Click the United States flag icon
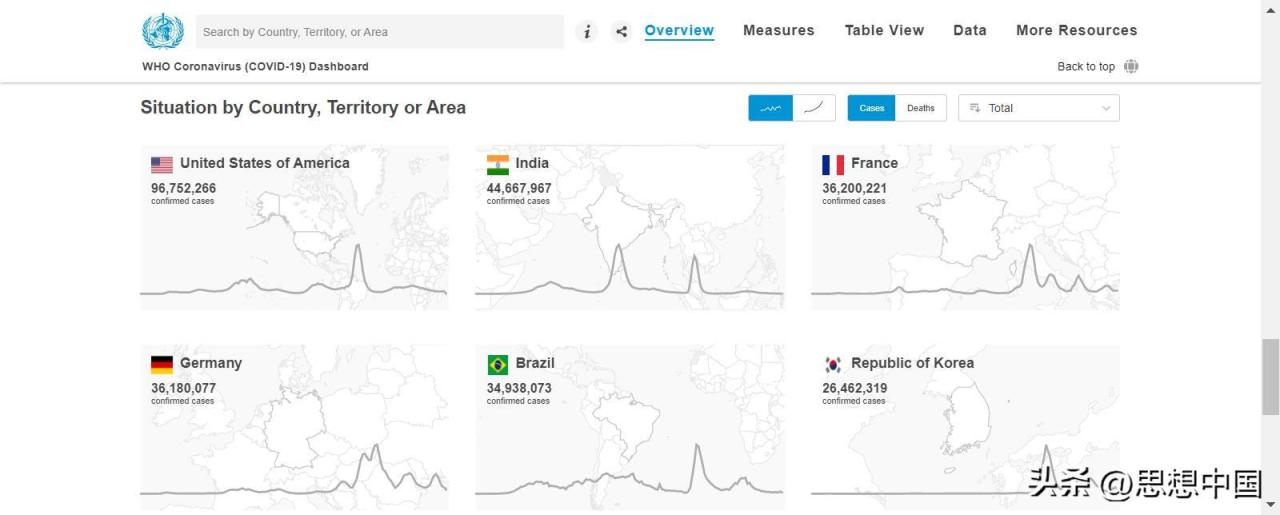The width and height of the screenshot is (1280, 515). click(x=162, y=165)
